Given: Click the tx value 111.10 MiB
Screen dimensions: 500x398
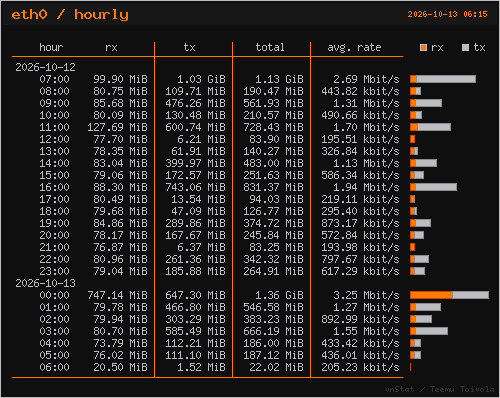Looking at the screenshot, I should coord(195,355).
